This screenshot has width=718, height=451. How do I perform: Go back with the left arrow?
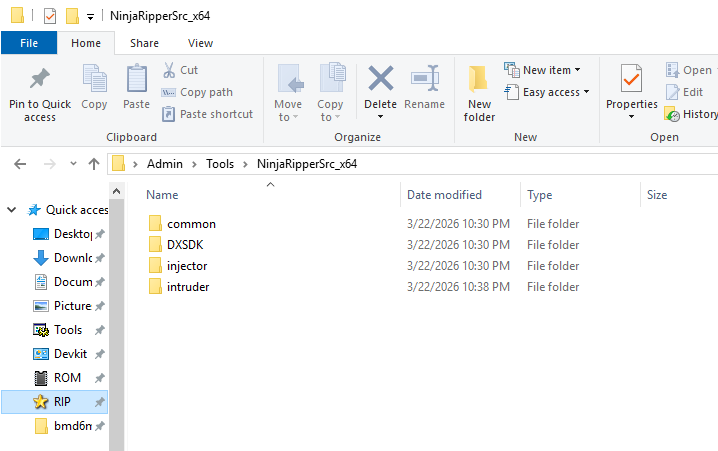(x=20, y=164)
